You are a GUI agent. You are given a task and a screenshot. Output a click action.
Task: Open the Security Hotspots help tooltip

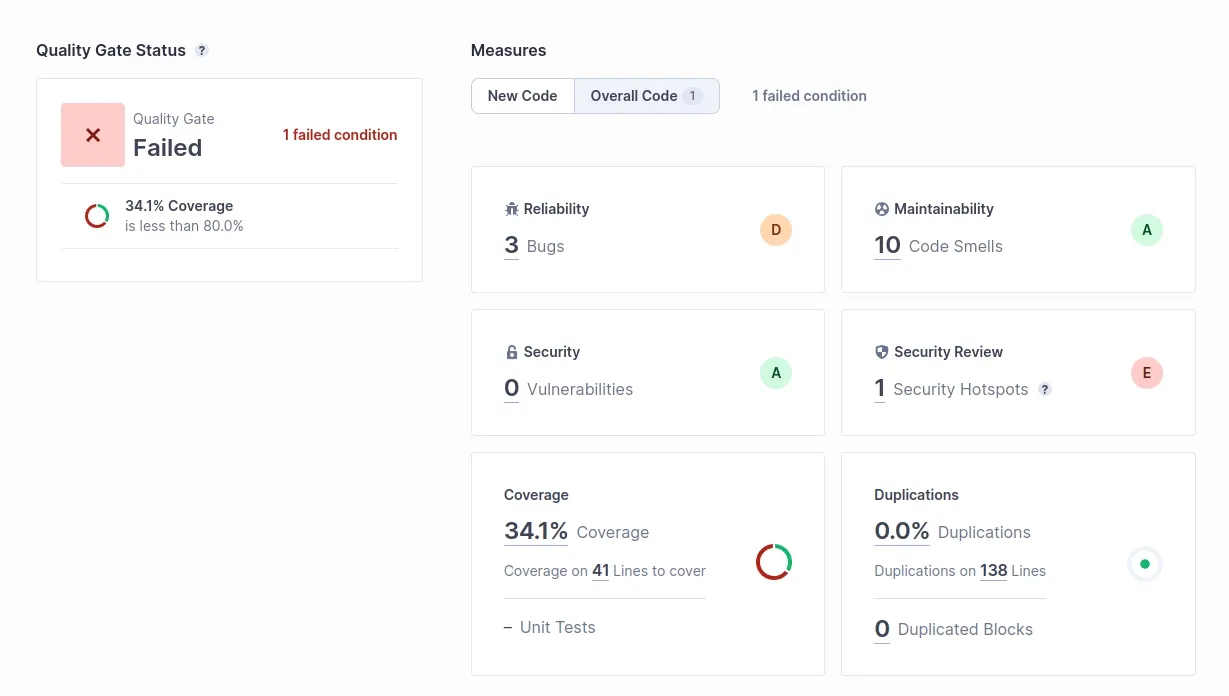1045,389
